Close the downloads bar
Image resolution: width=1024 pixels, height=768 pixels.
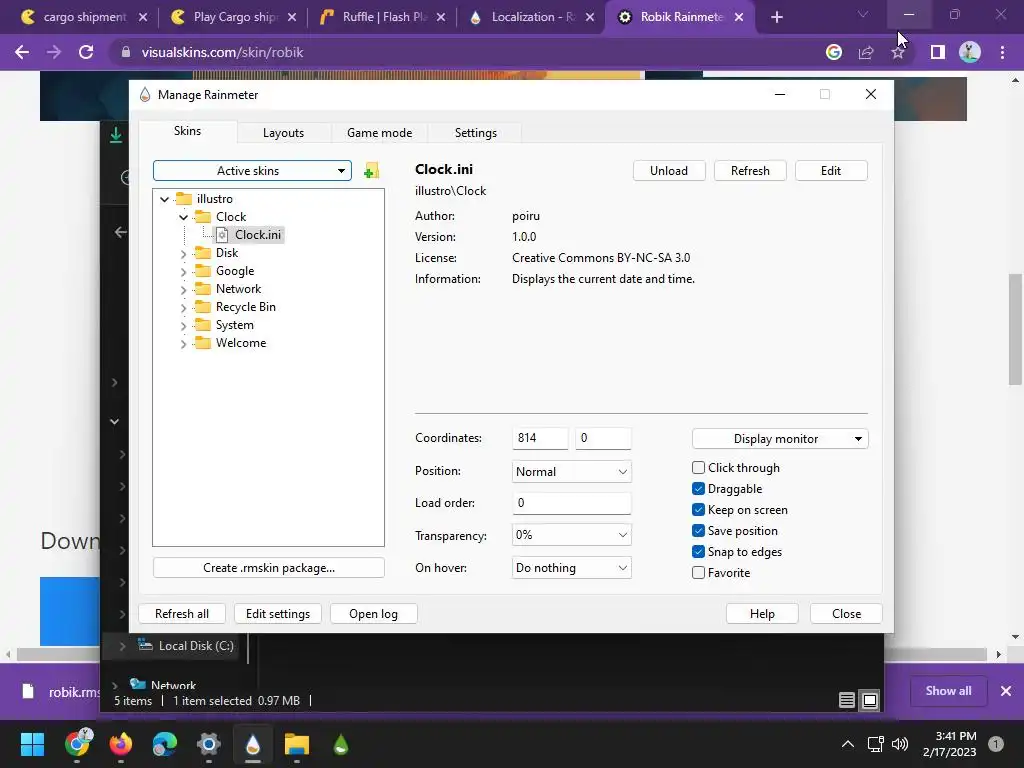pos(1006,691)
